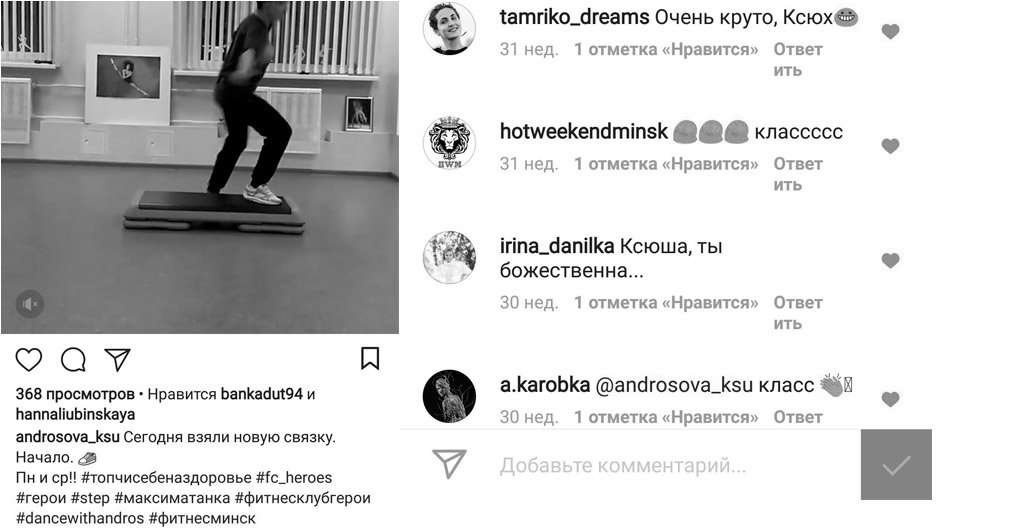Screen dimensions: 1024x532
Task: Submit comment with the checkmark button
Action: coord(896,465)
